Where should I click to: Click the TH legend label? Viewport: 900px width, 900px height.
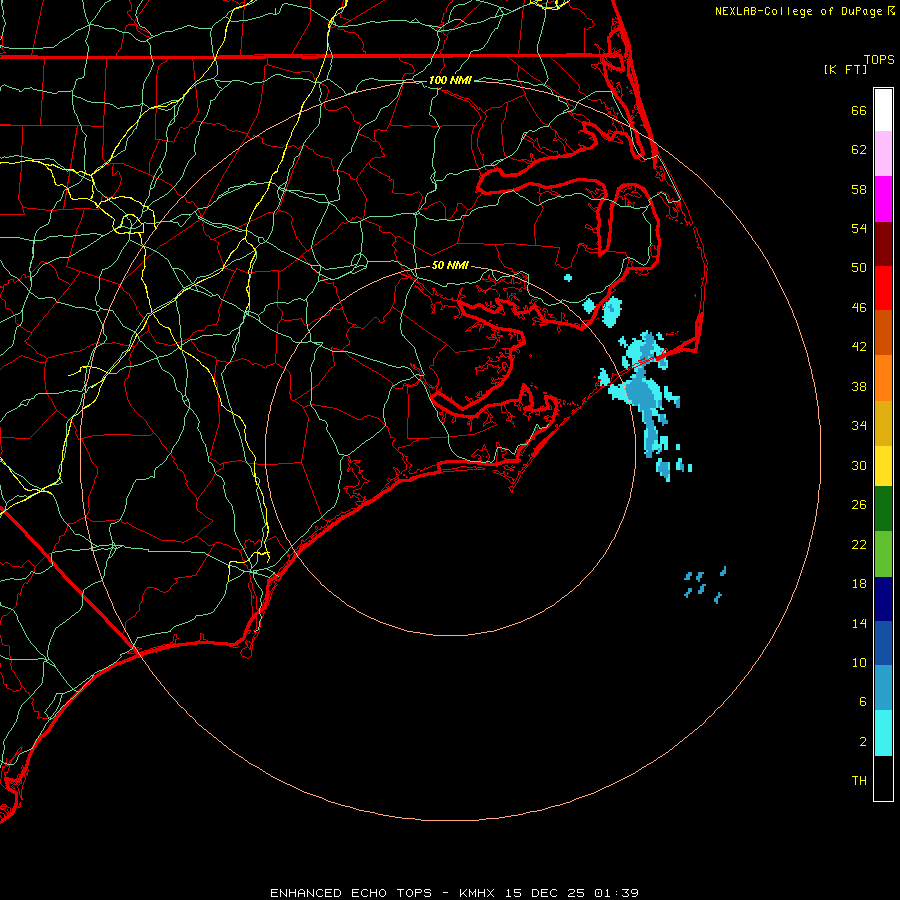click(x=859, y=781)
